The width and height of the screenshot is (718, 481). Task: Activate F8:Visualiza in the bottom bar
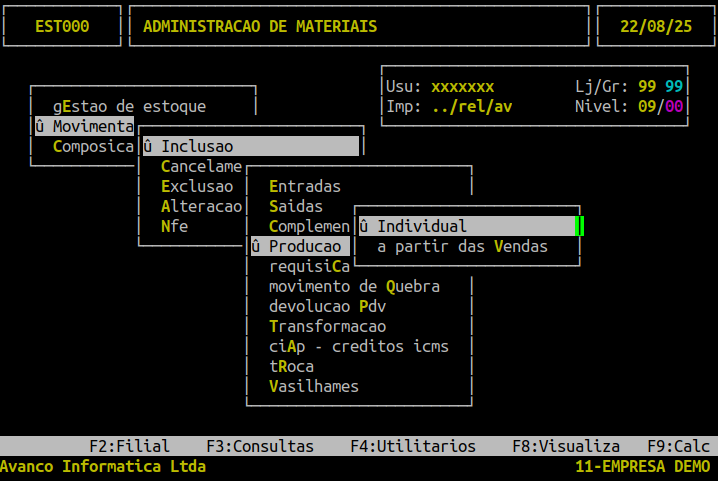point(566,446)
